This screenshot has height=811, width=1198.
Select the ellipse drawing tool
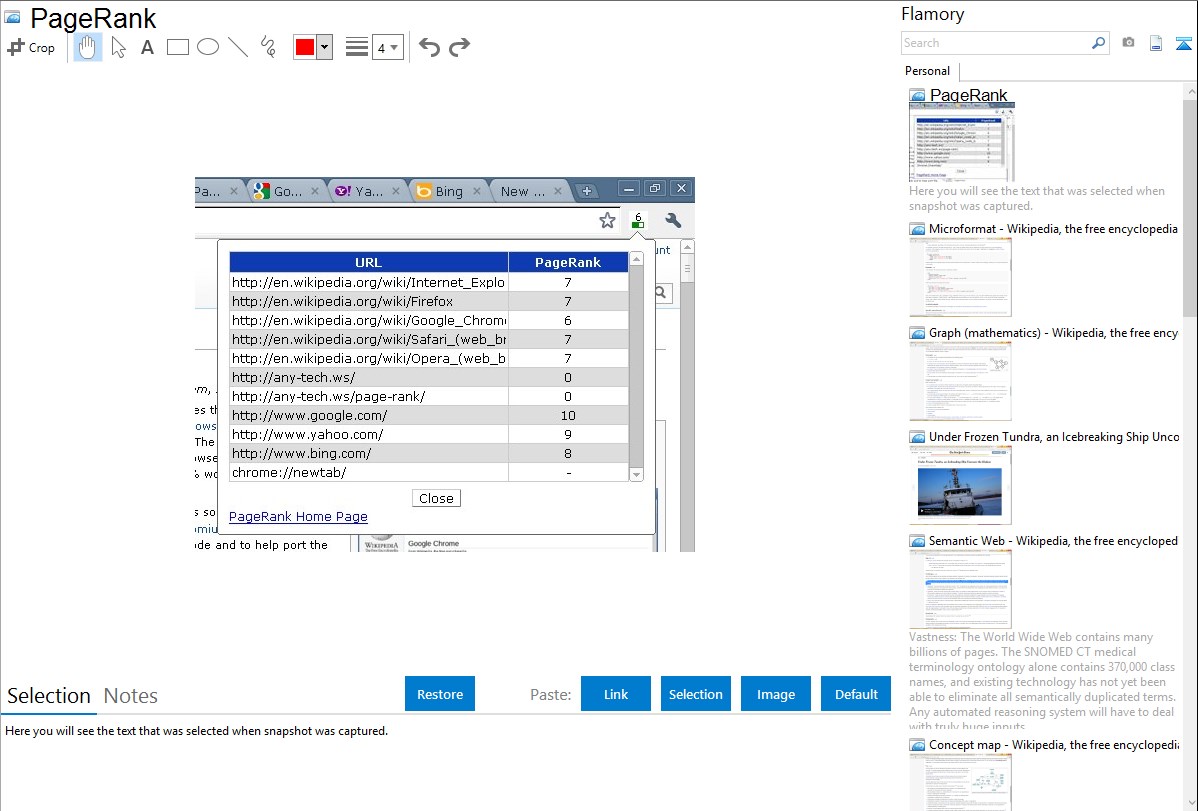click(208, 47)
